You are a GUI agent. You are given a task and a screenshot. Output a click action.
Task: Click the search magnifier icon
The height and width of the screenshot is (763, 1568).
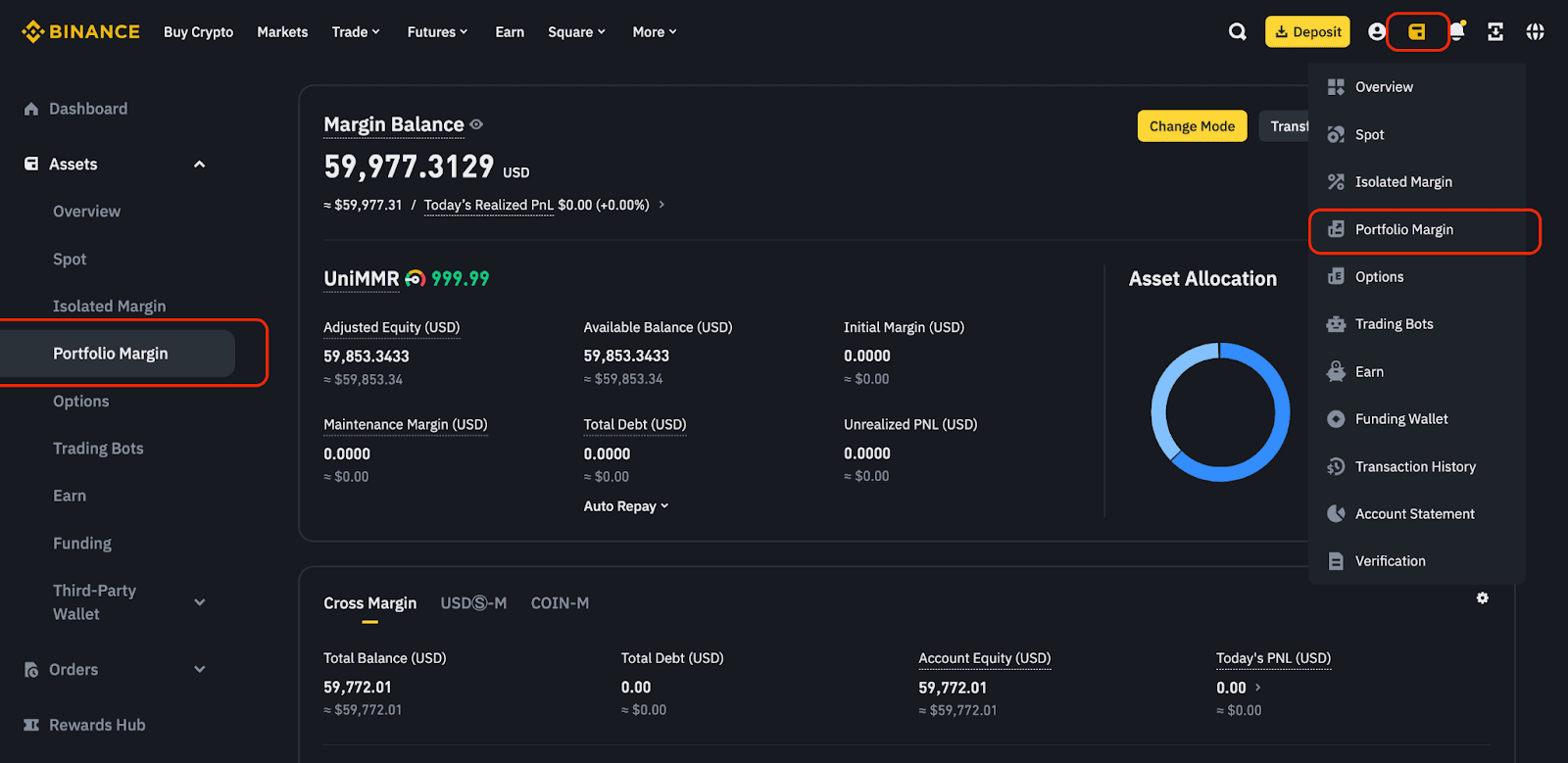click(x=1238, y=32)
